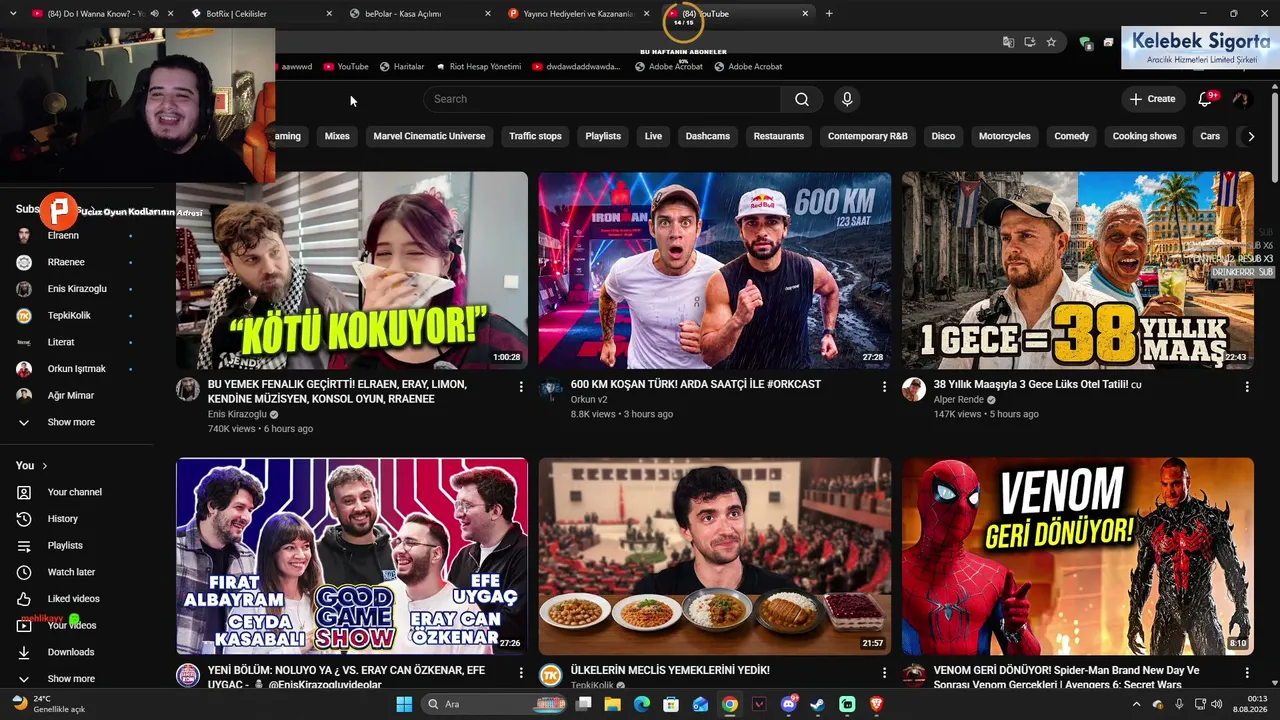Screen dimensions: 1280x720
Task: Open Brave browser from the taskbar
Action: [x=877, y=704]
